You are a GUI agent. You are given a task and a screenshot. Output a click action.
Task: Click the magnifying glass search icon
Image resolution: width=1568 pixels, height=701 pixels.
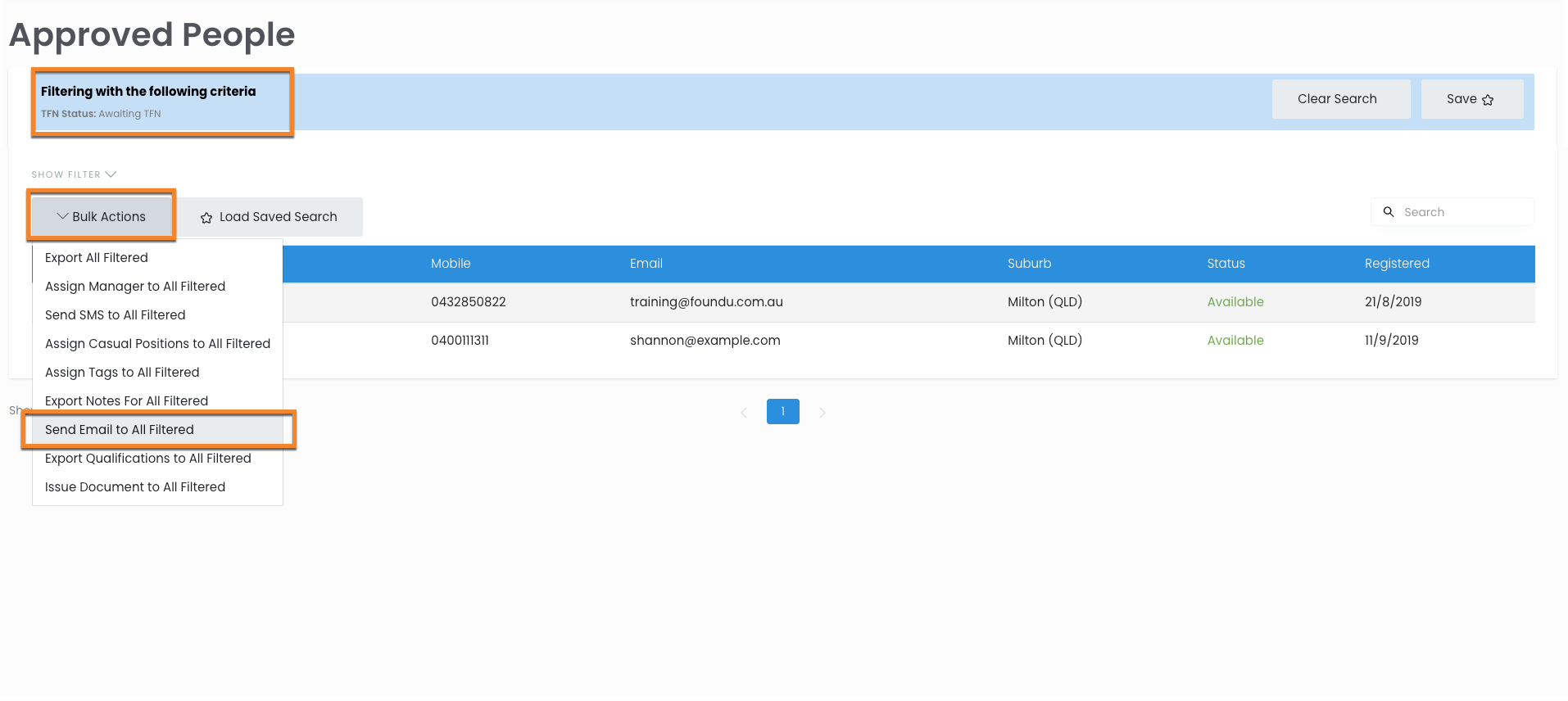[x=1389, y=212]
